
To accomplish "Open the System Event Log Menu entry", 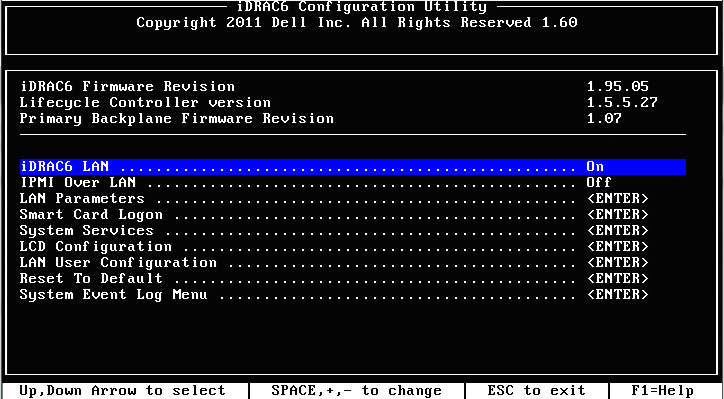I will [114, 295].
